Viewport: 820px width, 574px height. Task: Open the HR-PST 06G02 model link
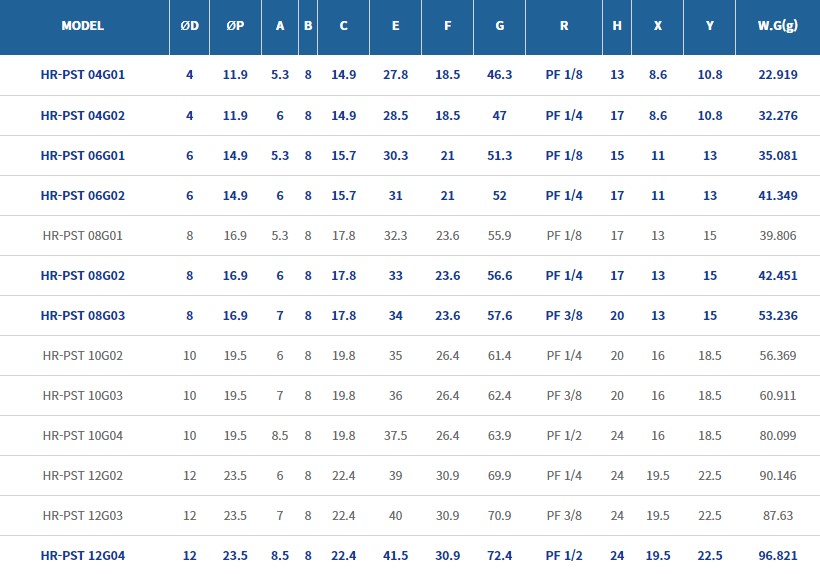click(83, 196)
